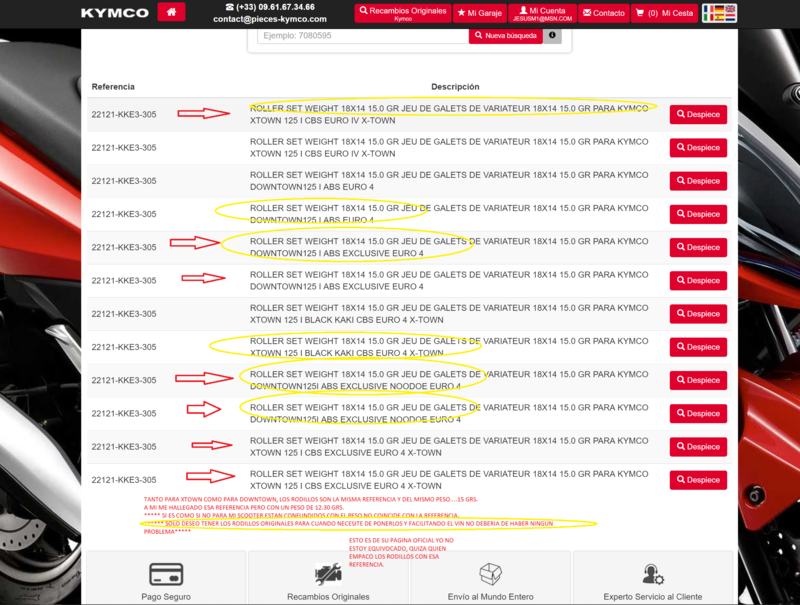Open Mi Cuenta account menu
The width and height of the screenshot is (800, 605).
pyautogui.click(x=542, y=13)
